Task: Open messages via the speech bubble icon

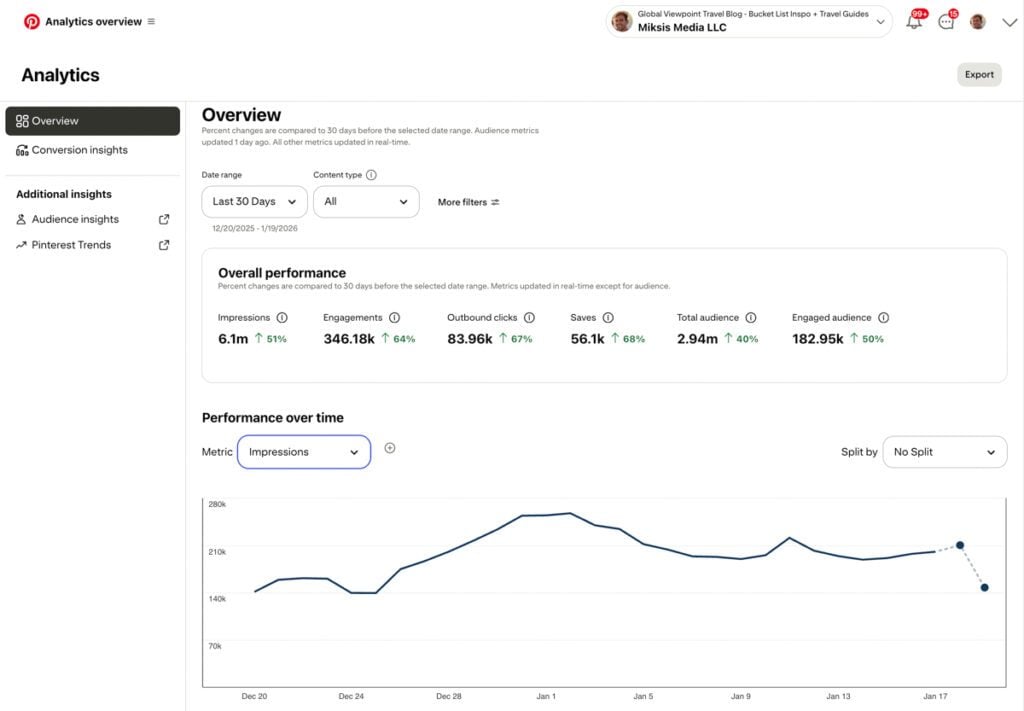Action: [x=946, y=20]
